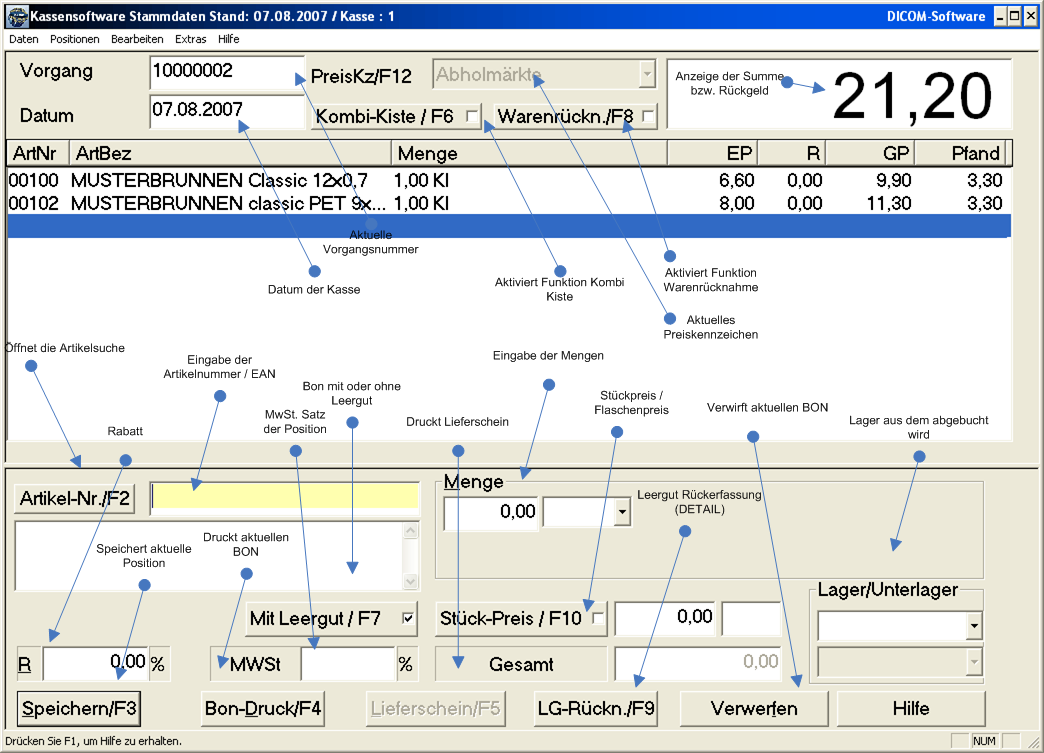Click the Verwerfen button

[754, 709]
